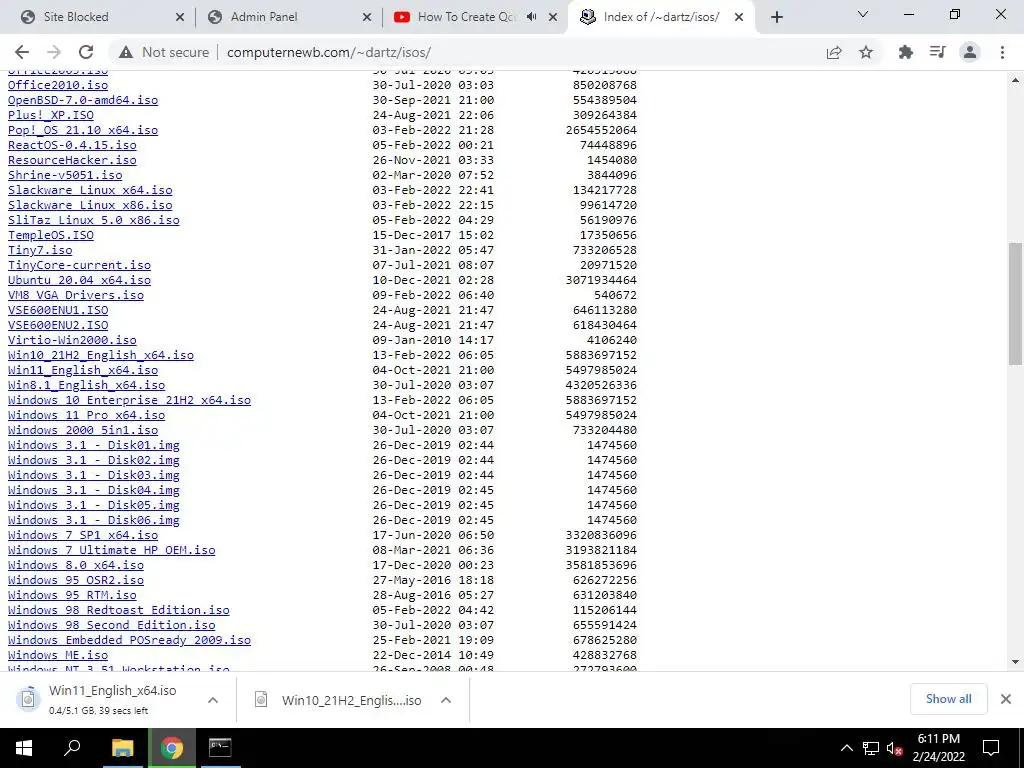Click the TempleOS.ISO link
Viewport: 1024px width, 768px height.
pyautogui.click(x=51, y=235)
